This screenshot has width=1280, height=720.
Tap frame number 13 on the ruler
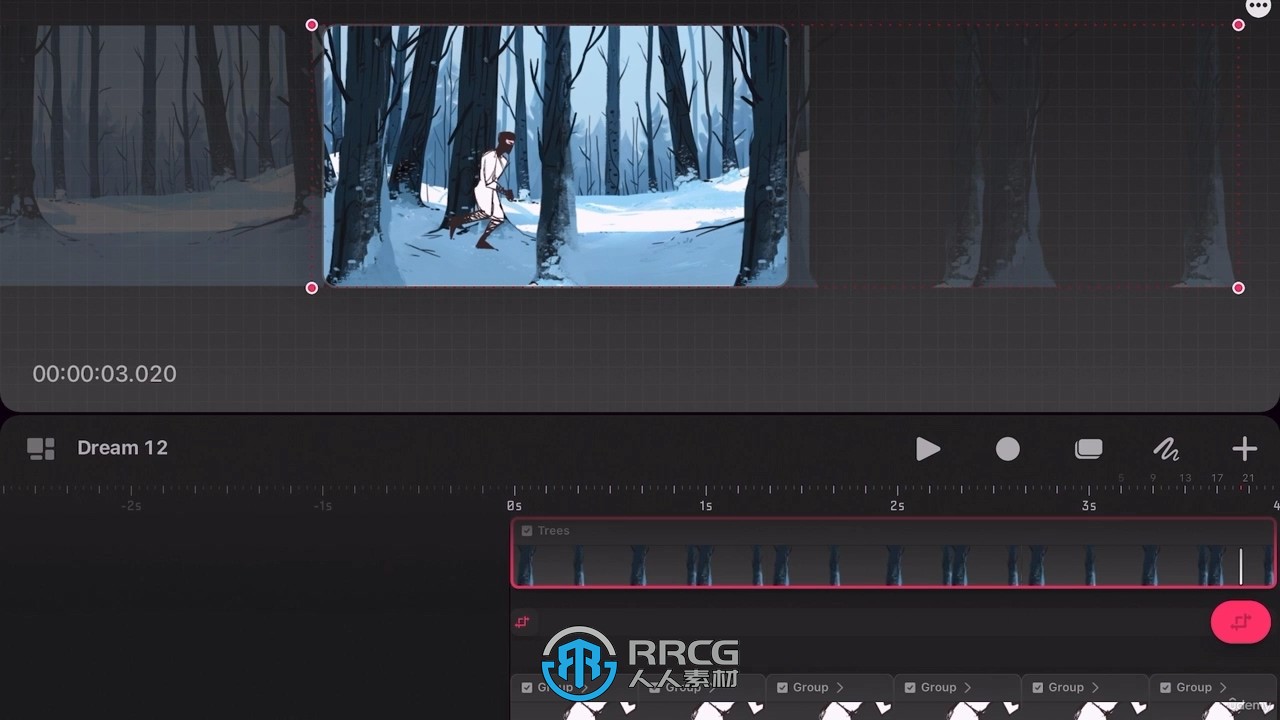1185,478
